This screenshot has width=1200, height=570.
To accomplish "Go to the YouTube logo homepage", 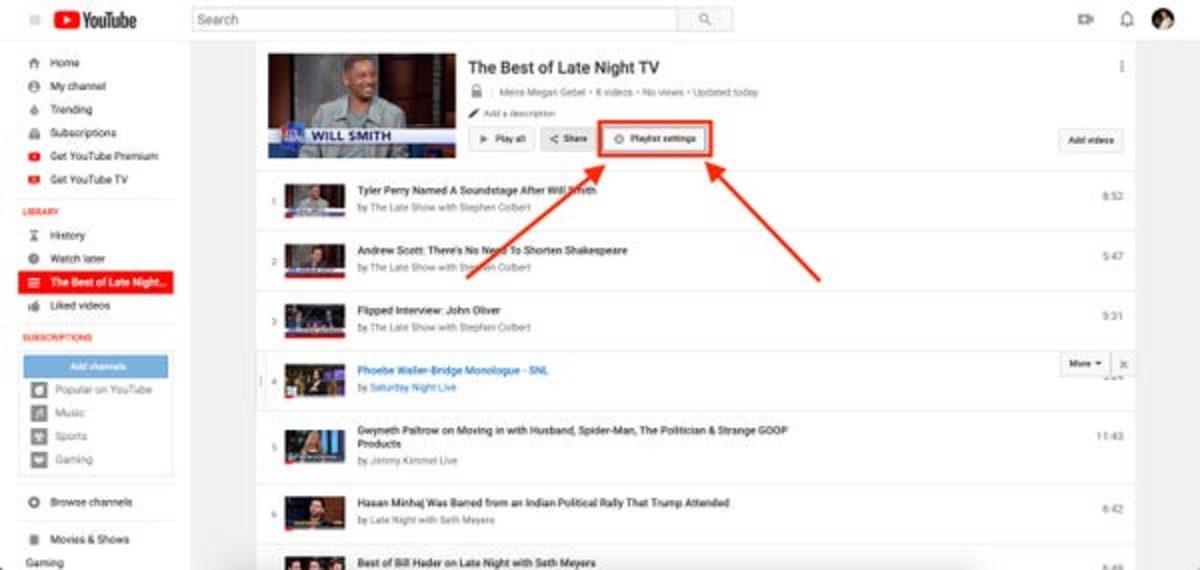I will (95, 20).
